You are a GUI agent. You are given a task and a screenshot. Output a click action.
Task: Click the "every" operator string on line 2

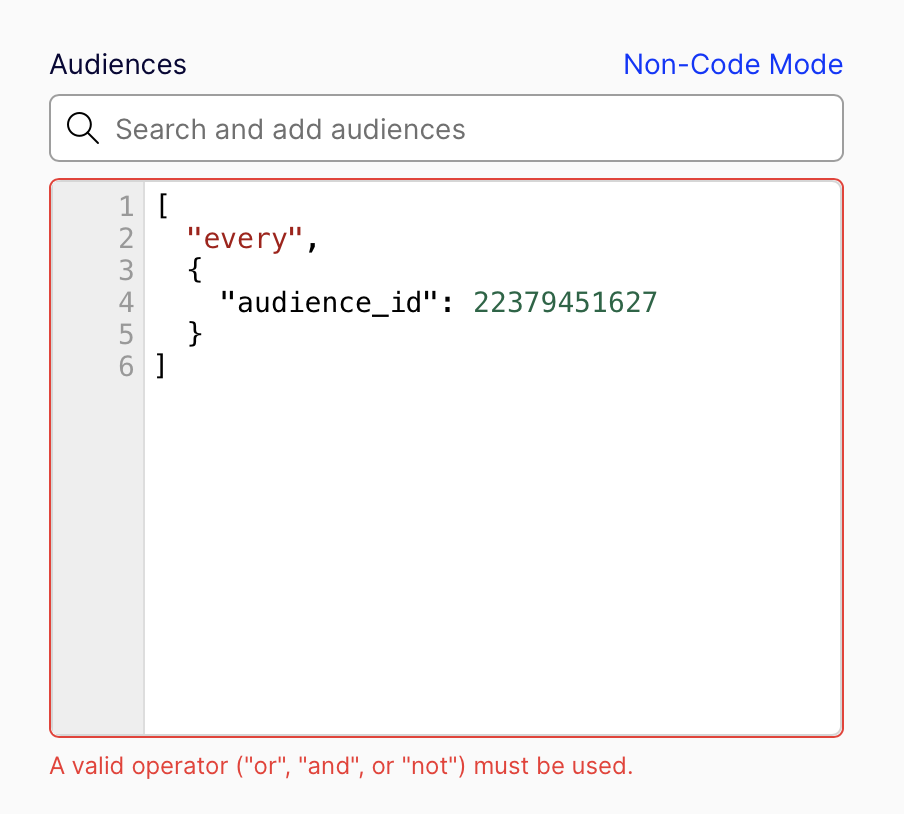pyautogui.click(x=243, y=238)
